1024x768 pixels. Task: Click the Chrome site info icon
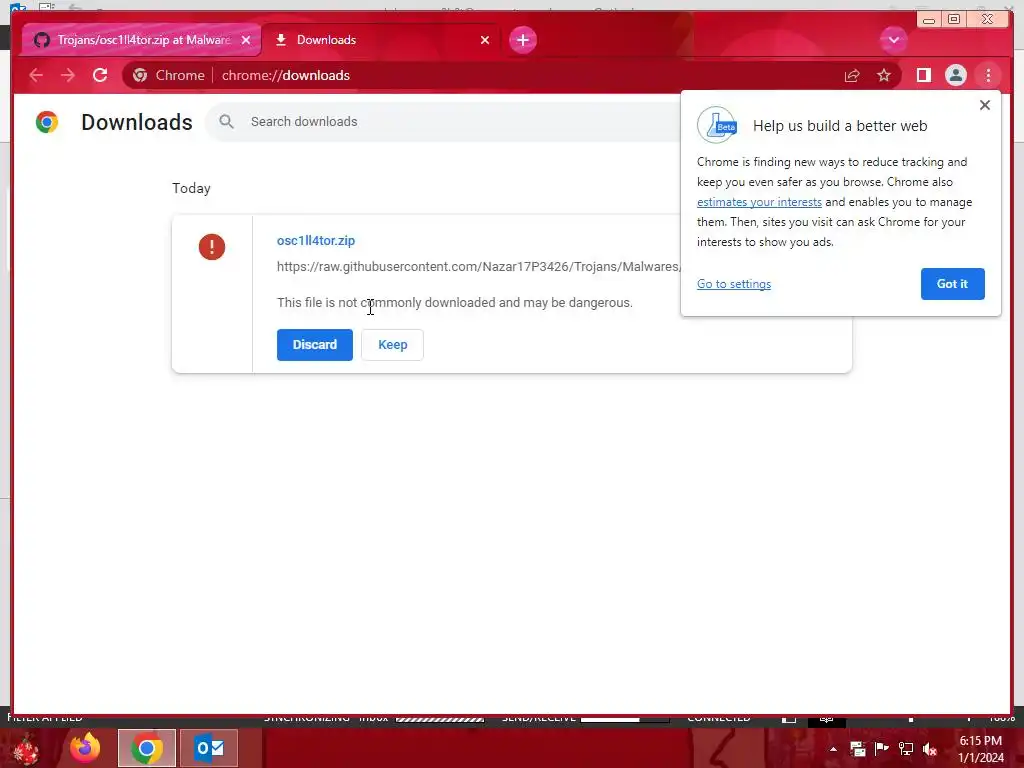click(x=140, y=76)
